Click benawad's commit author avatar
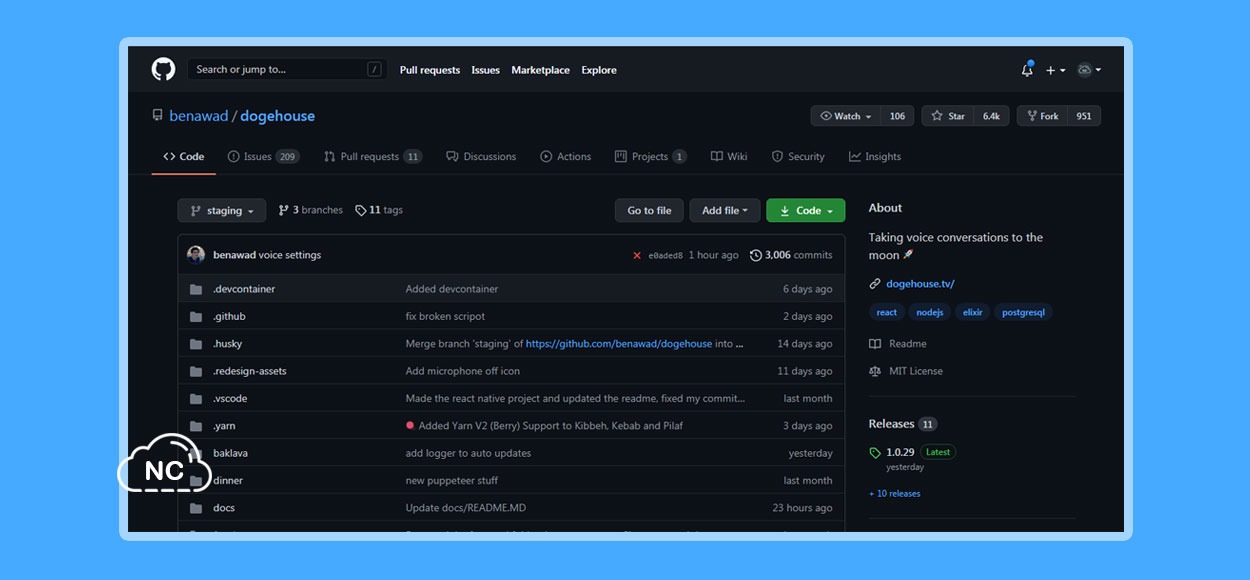 click(x=196, y=255)
